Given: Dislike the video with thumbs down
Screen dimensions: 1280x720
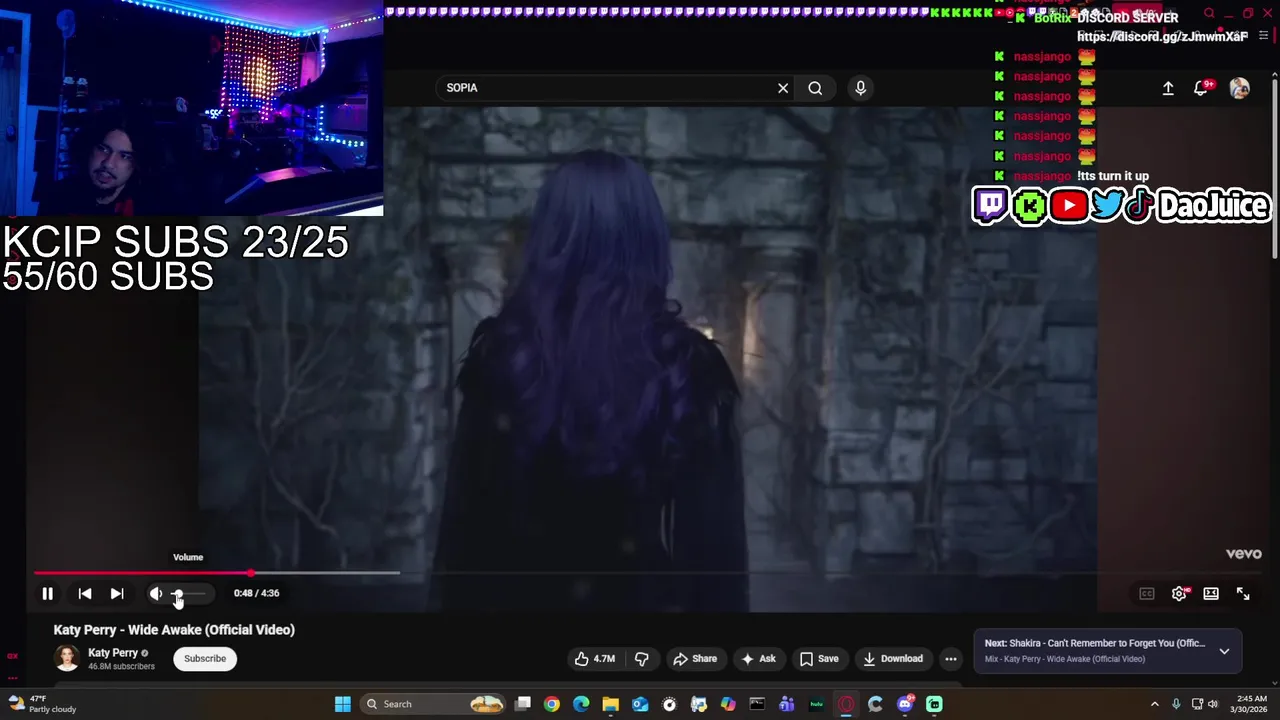Looking at the screenshot, I should pos(642,658).
